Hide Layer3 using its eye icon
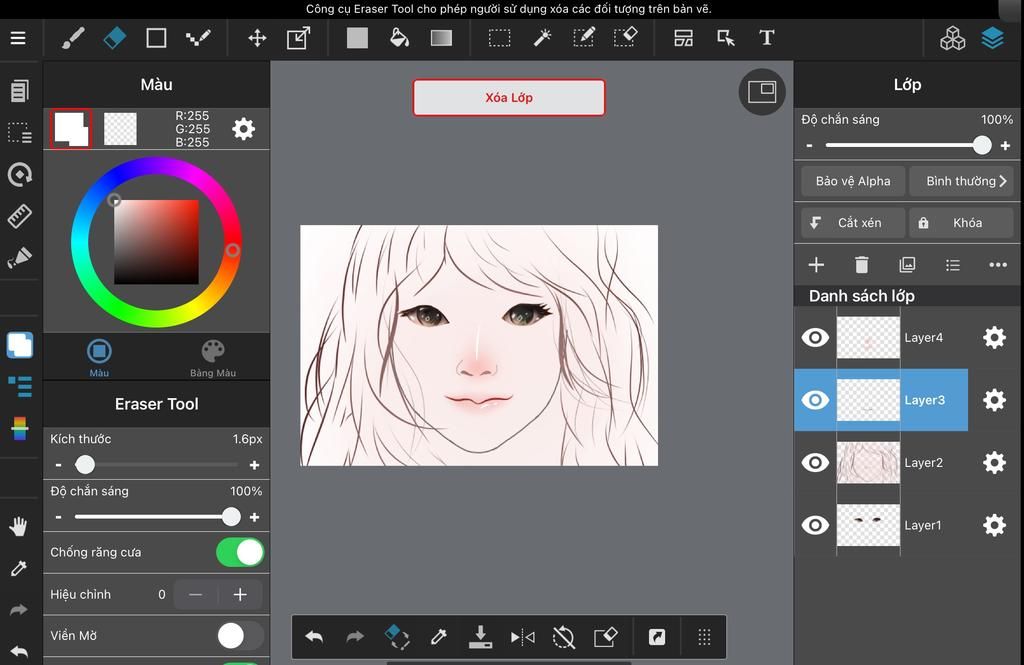Screen dimensions: 1024x665 point(815,400)
